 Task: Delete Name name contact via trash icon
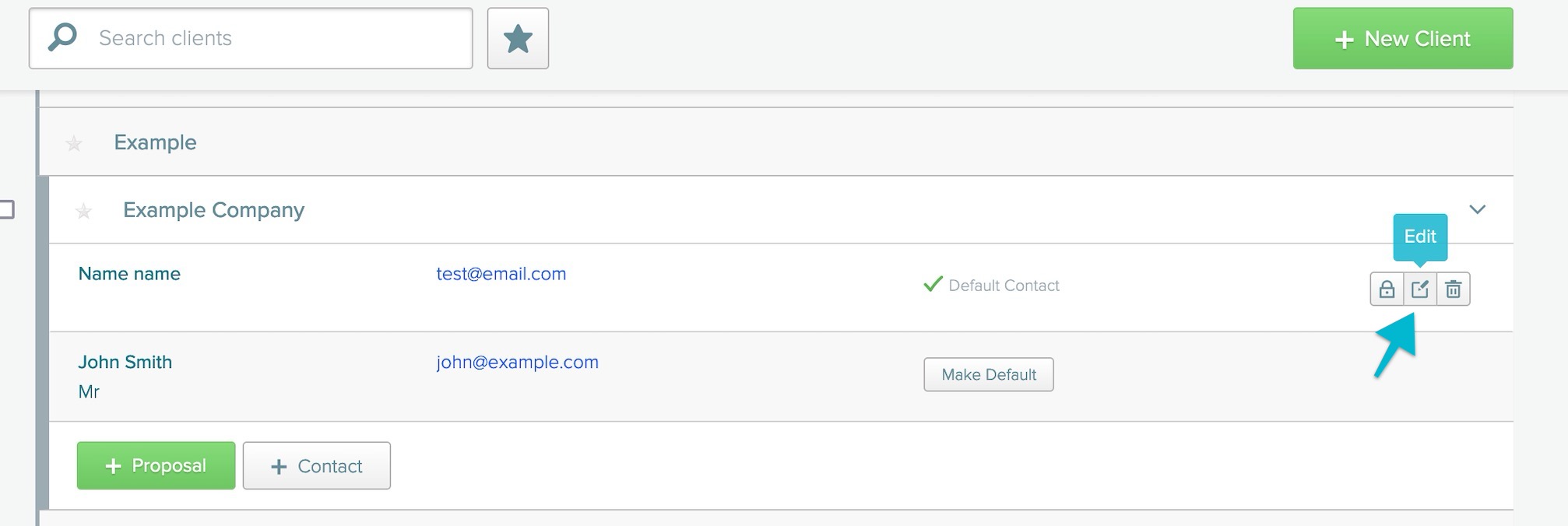coord(1454,289)
